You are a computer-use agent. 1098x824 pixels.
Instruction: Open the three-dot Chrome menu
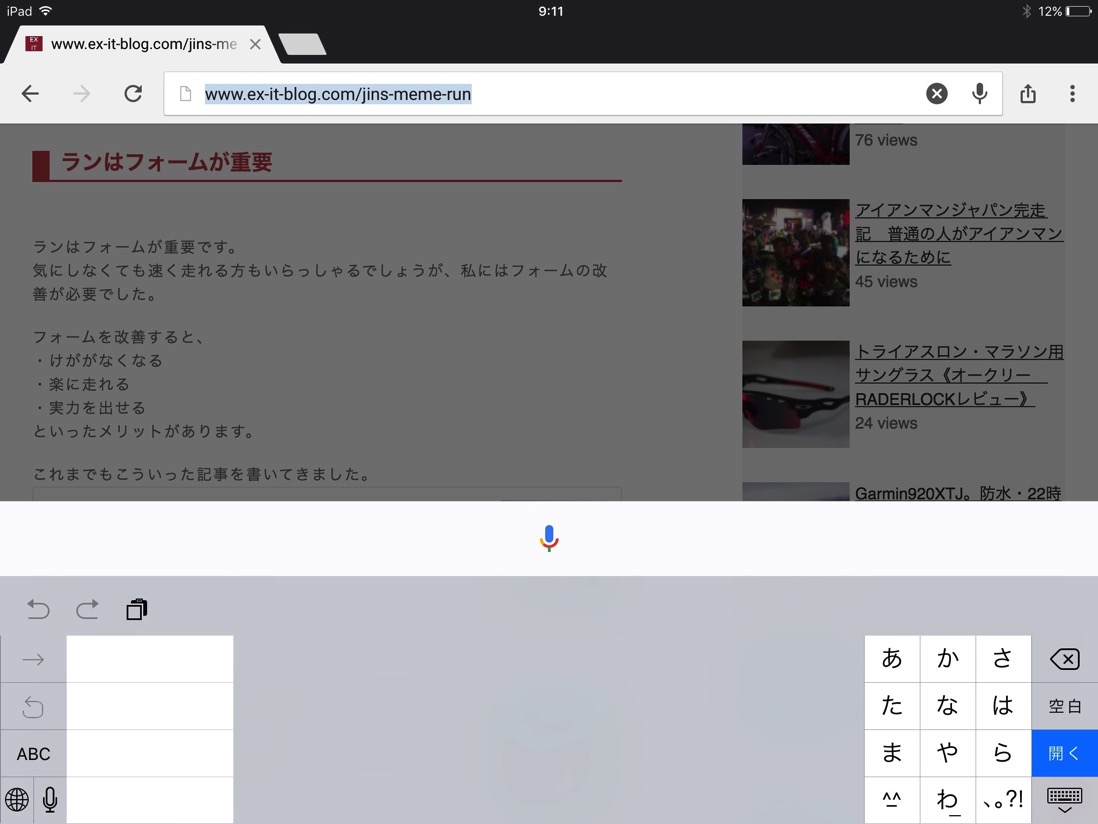click(1072, 94)
